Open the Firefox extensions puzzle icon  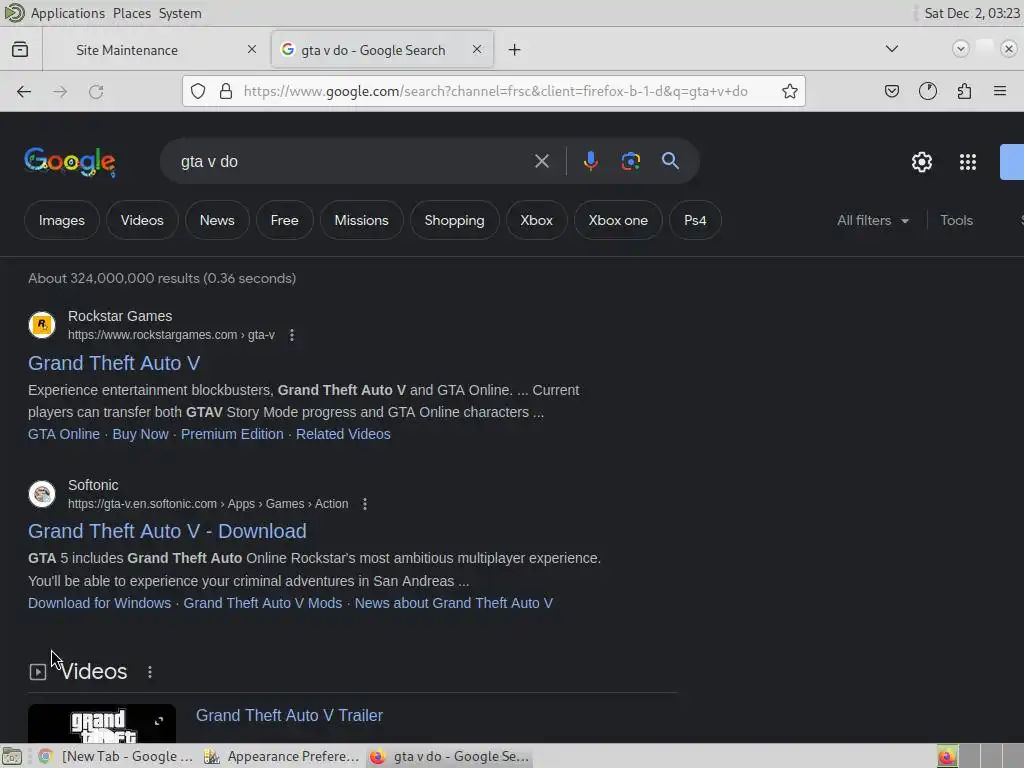tap(964, 91)
